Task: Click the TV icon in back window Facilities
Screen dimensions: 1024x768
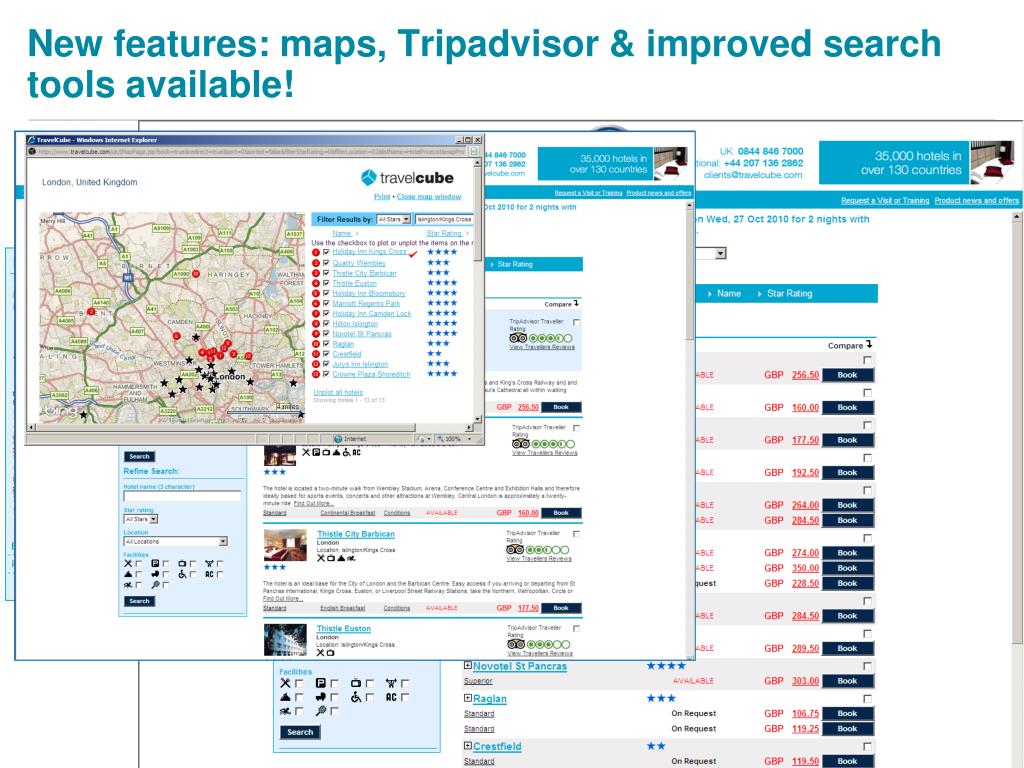Action: click(x=355, y=683)
